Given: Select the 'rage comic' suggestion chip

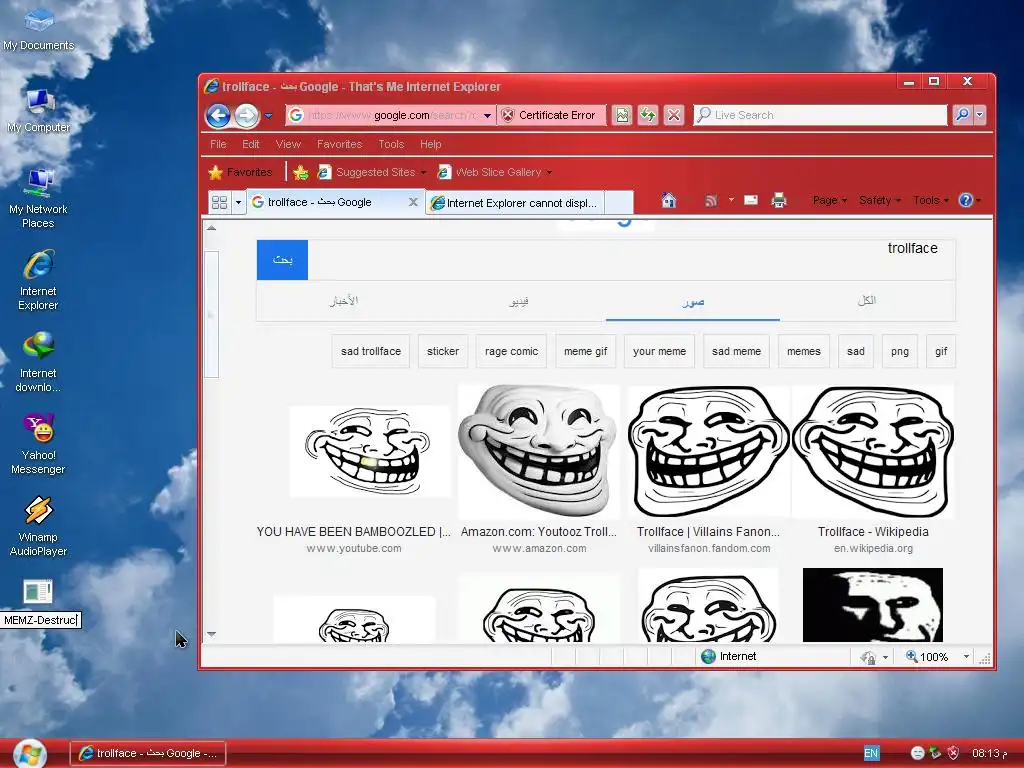Looking at the screenshot, I should click(x=511, y=351).
